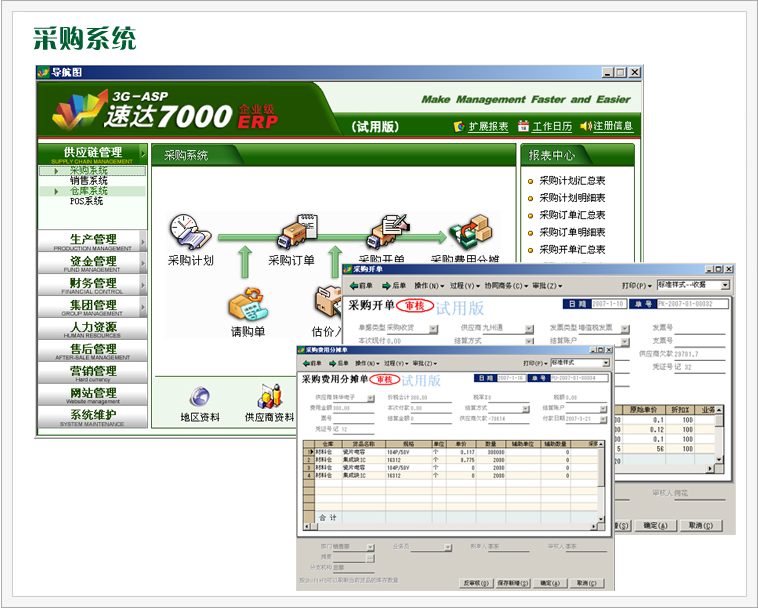Go to 前单 in 采购开单 window
758x608 pixels.
(x=361, y=286)
